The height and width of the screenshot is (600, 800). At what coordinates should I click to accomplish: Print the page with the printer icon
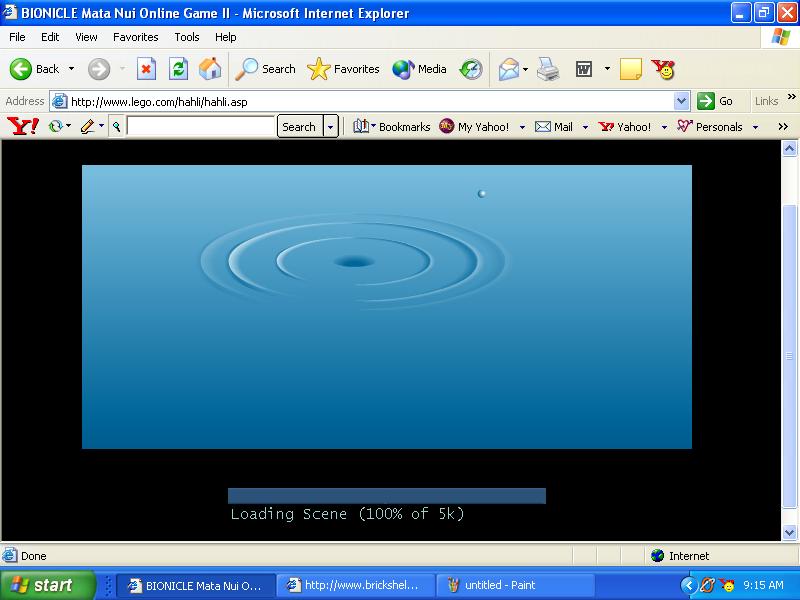[x=548, y=69]
